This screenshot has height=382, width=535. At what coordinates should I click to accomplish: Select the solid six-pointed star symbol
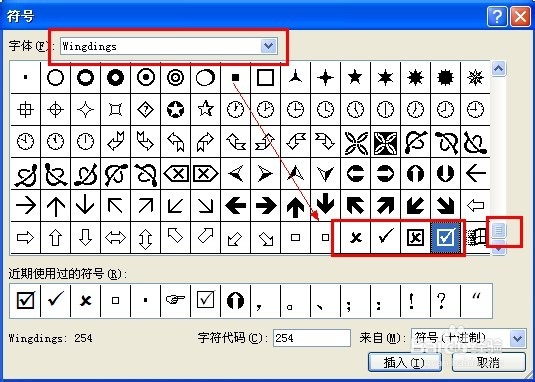tap(385, 78)
